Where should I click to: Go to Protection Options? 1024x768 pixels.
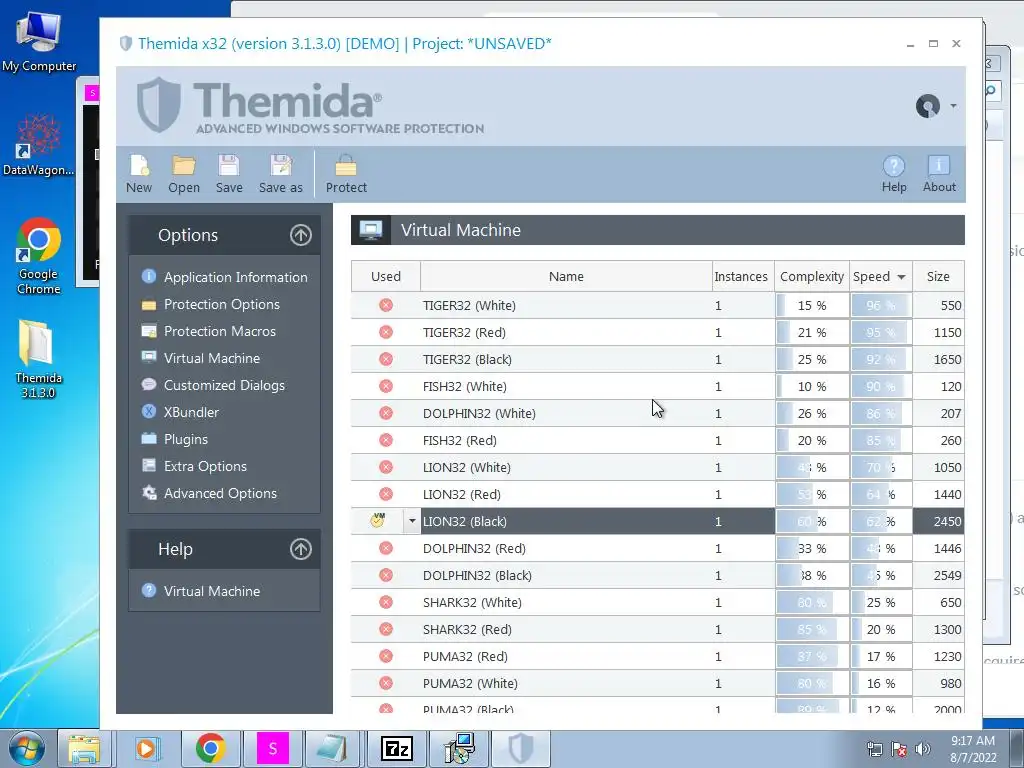(x=221, y=304)
